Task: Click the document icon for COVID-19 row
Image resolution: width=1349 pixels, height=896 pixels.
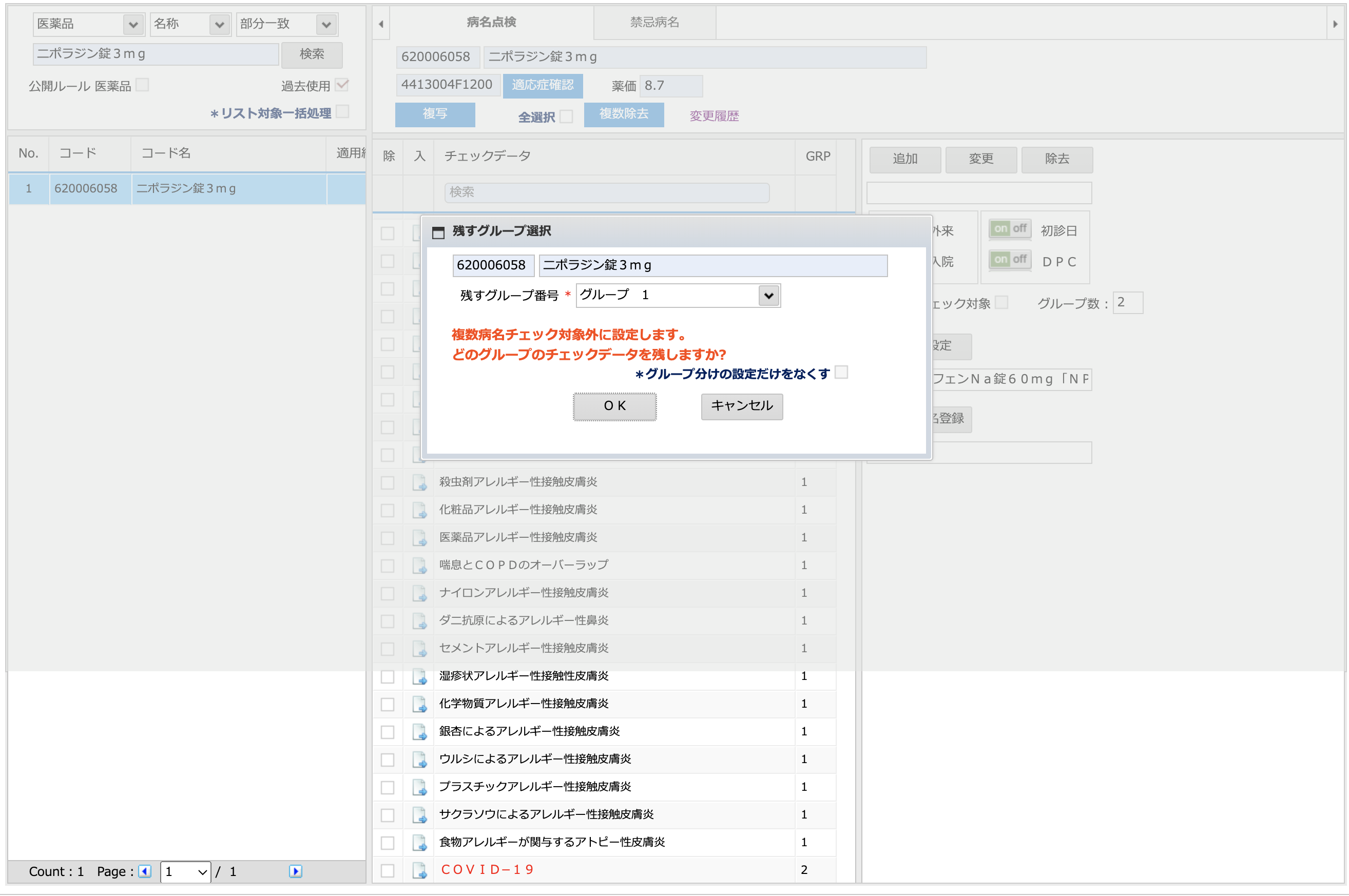Action: click(x=419, y=870)
